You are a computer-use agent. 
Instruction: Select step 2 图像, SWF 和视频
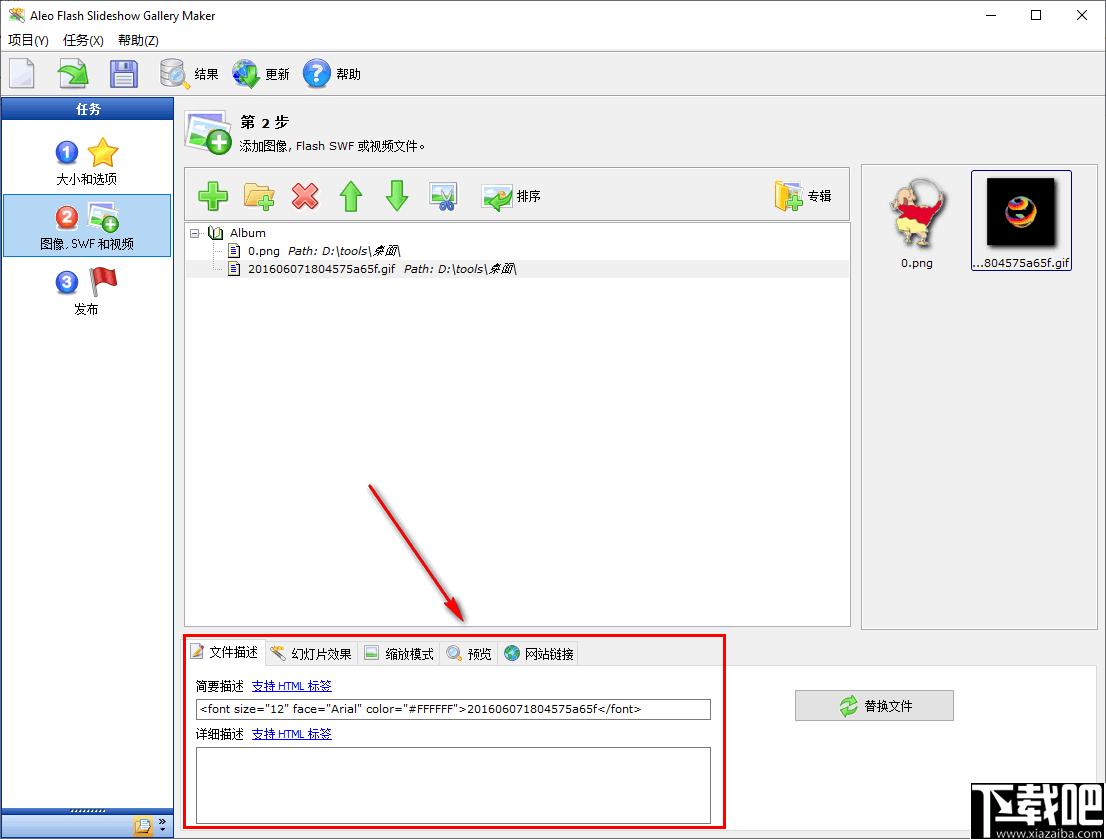click(87, 226)
